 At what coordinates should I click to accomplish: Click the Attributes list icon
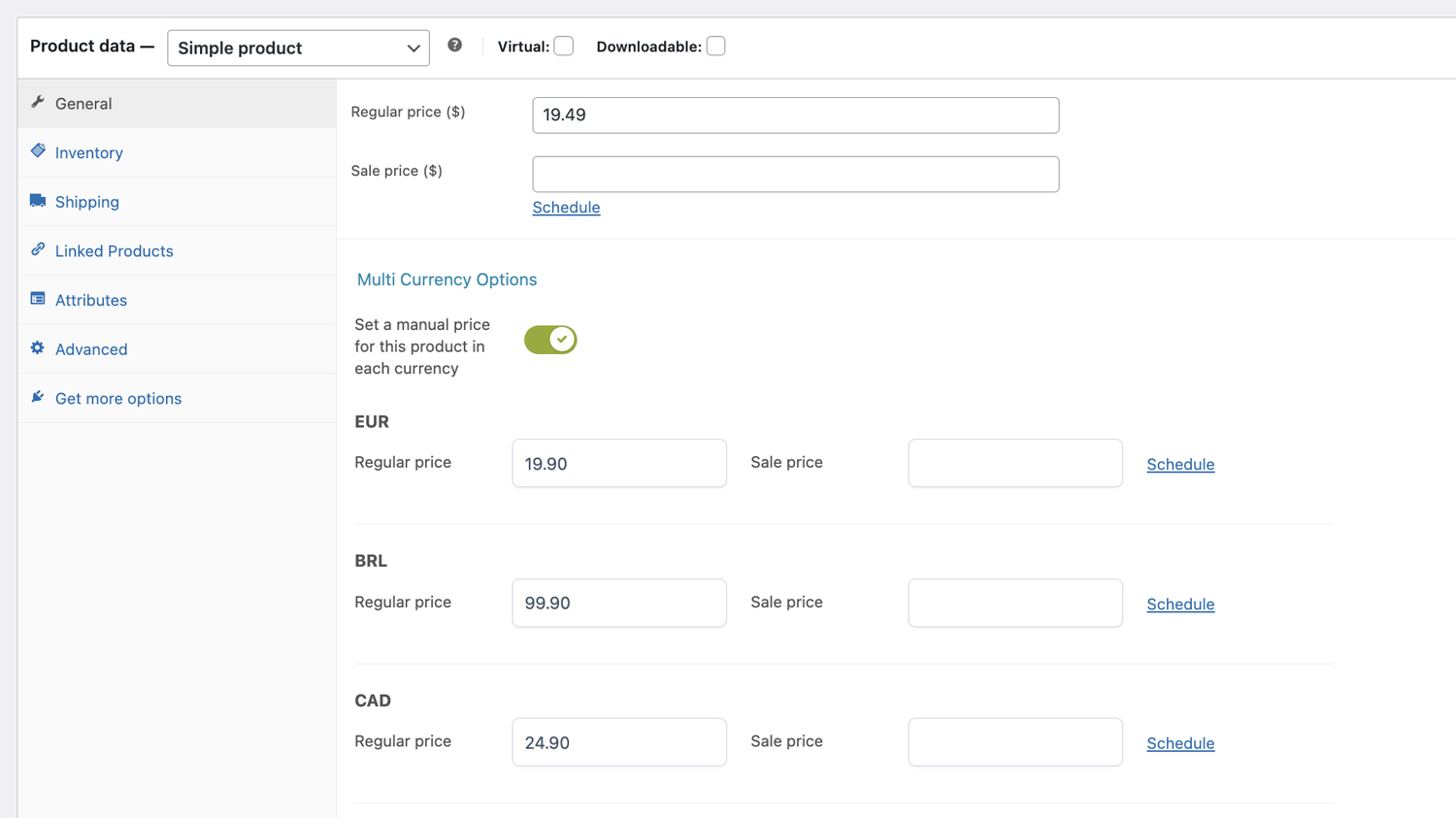pos(38,299)
